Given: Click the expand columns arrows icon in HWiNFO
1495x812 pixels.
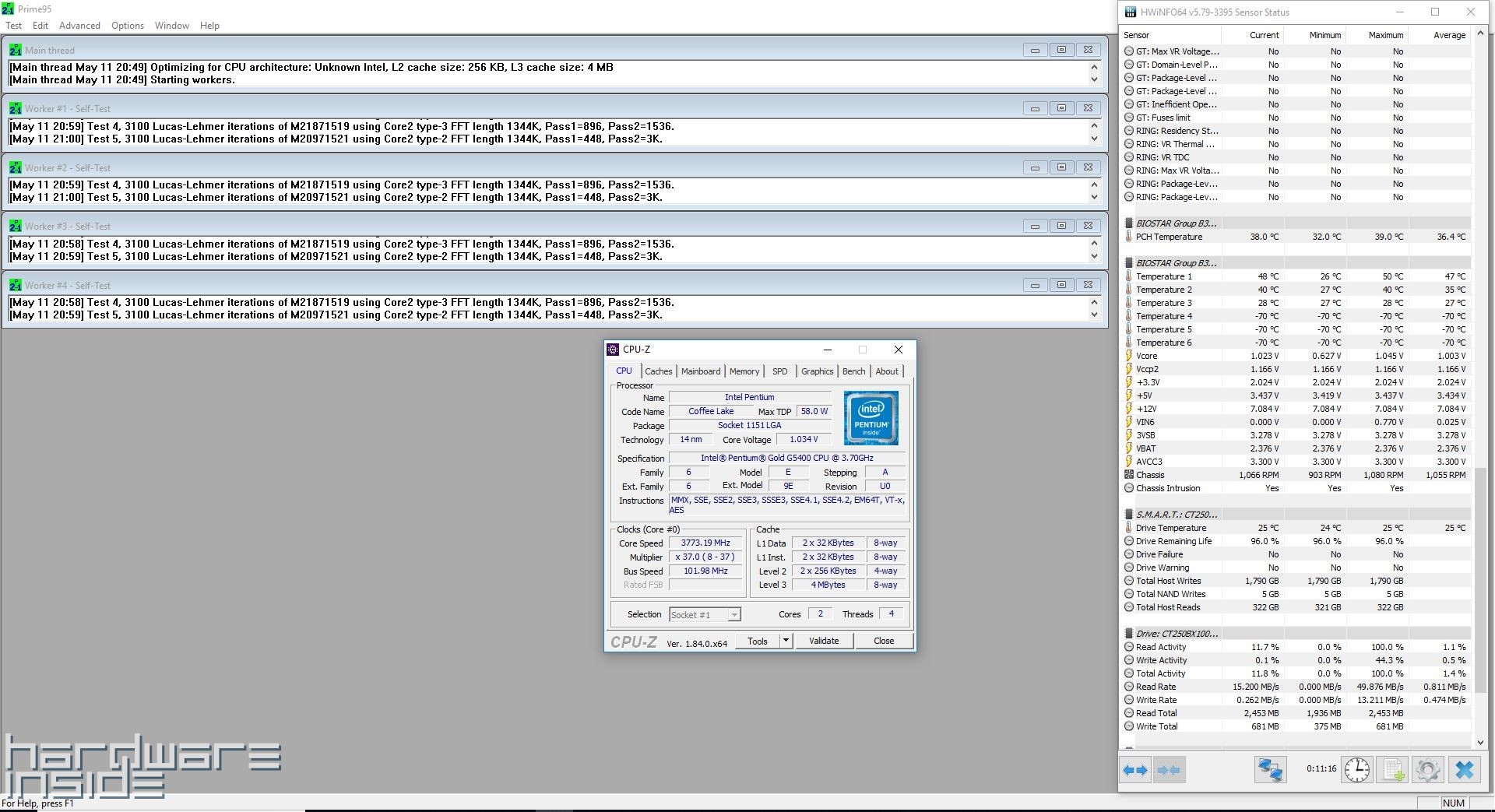Looking at the screenshot, I should [1135, 770].
